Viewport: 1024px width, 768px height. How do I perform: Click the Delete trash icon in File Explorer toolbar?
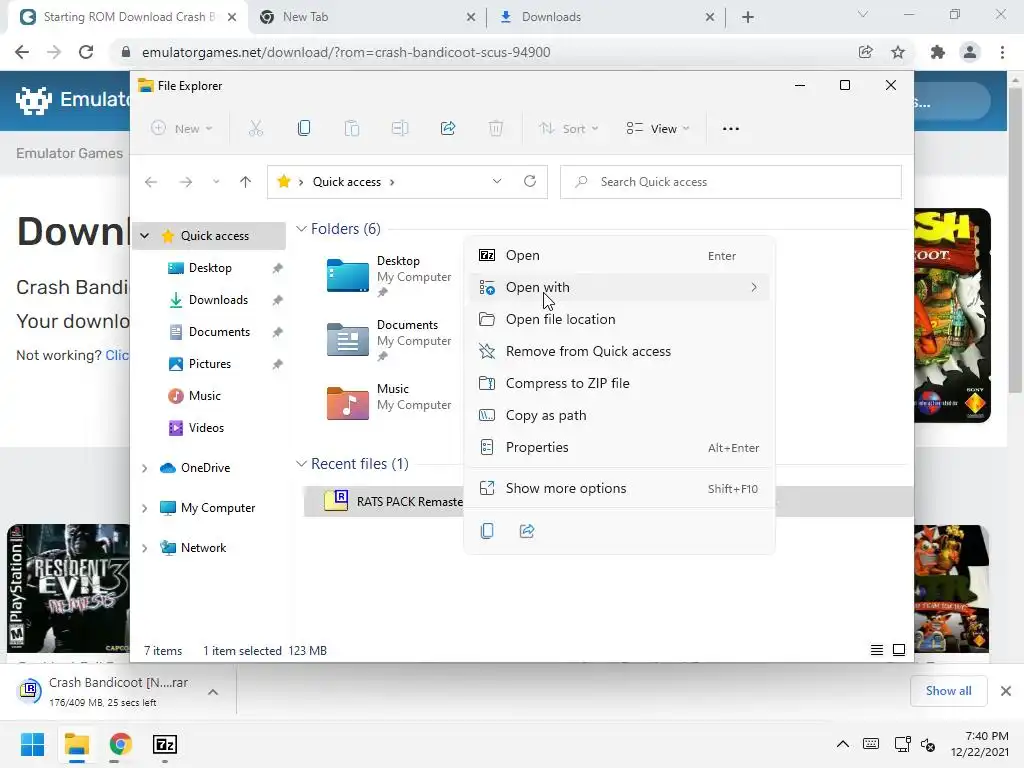coord(496,129)
